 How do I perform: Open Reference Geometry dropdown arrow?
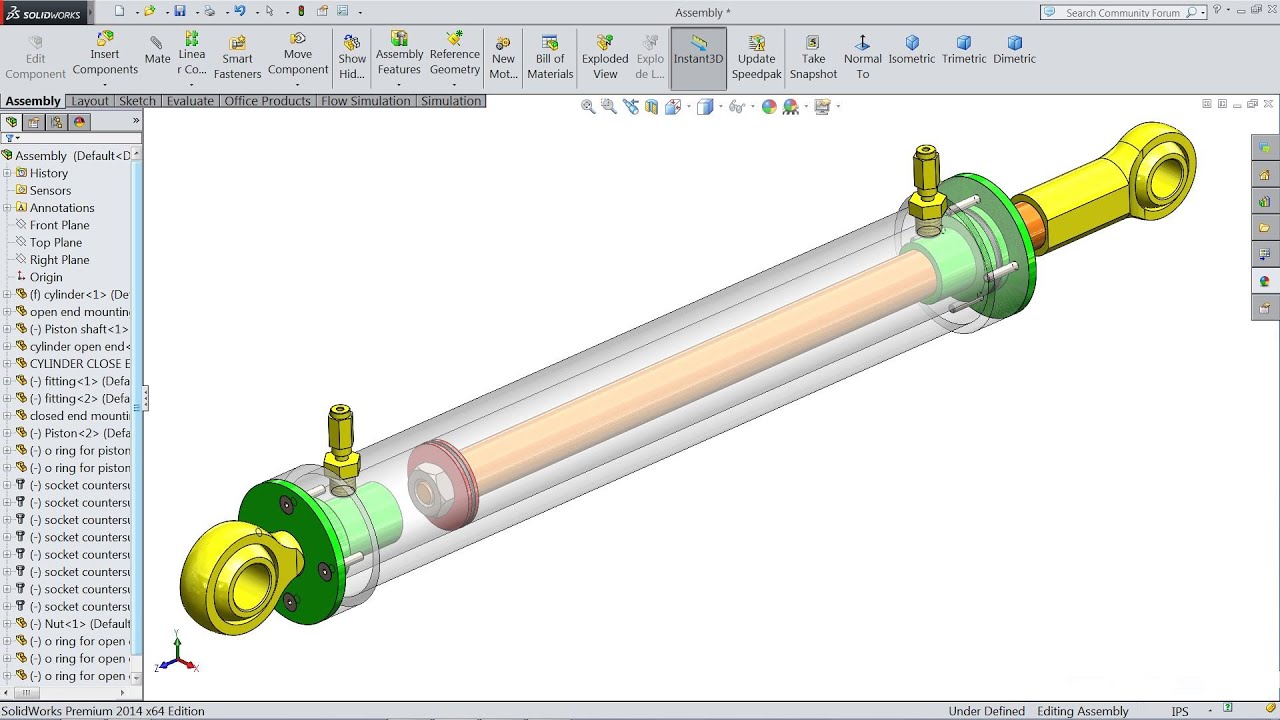coord(455,85)
